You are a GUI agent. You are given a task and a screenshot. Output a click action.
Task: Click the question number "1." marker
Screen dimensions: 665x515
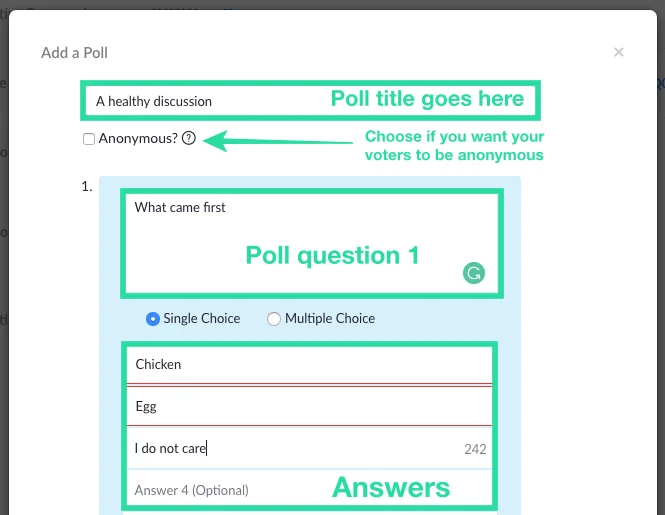click(86, 187)
